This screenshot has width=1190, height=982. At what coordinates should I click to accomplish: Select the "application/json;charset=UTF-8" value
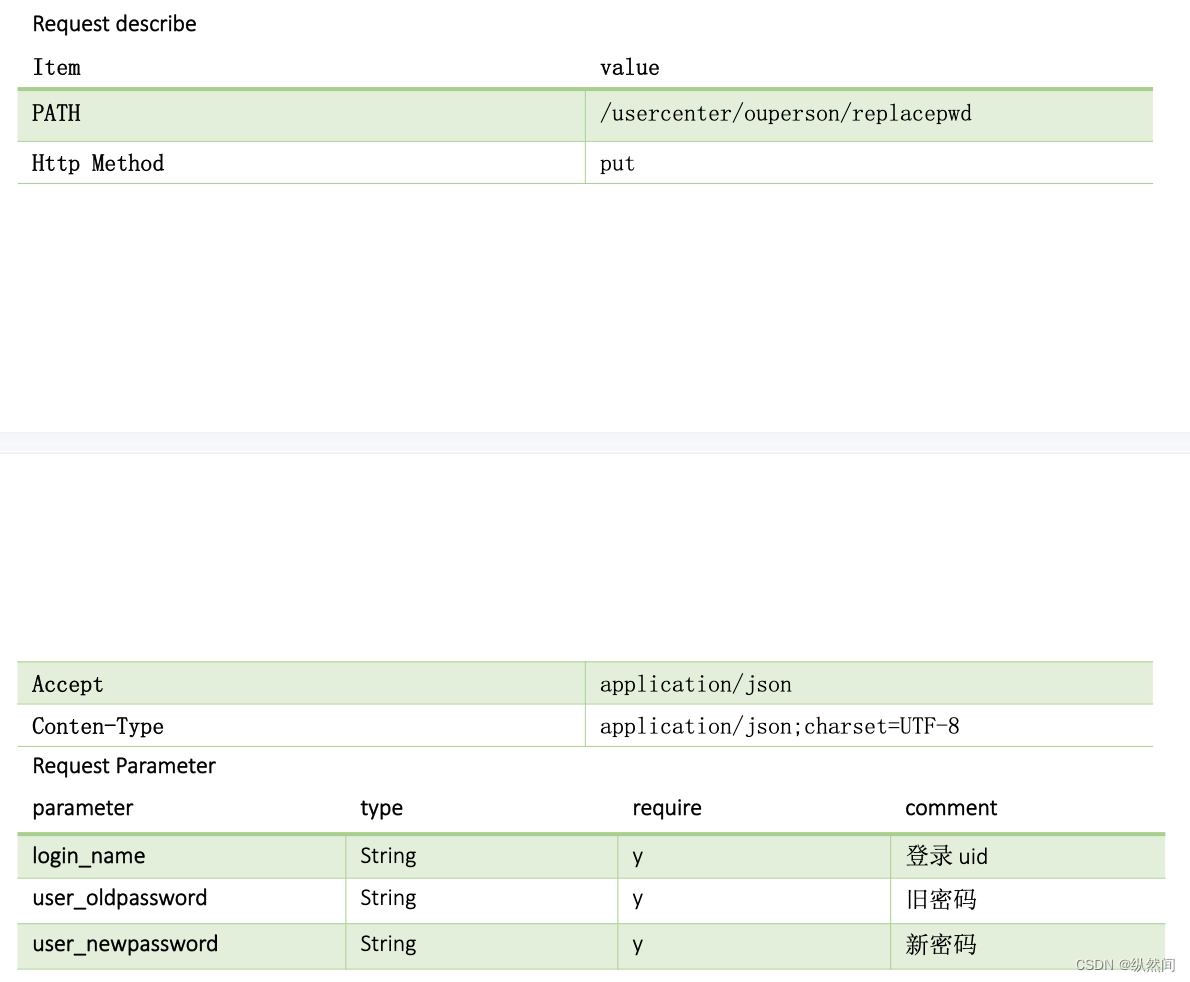coord(779,726)
